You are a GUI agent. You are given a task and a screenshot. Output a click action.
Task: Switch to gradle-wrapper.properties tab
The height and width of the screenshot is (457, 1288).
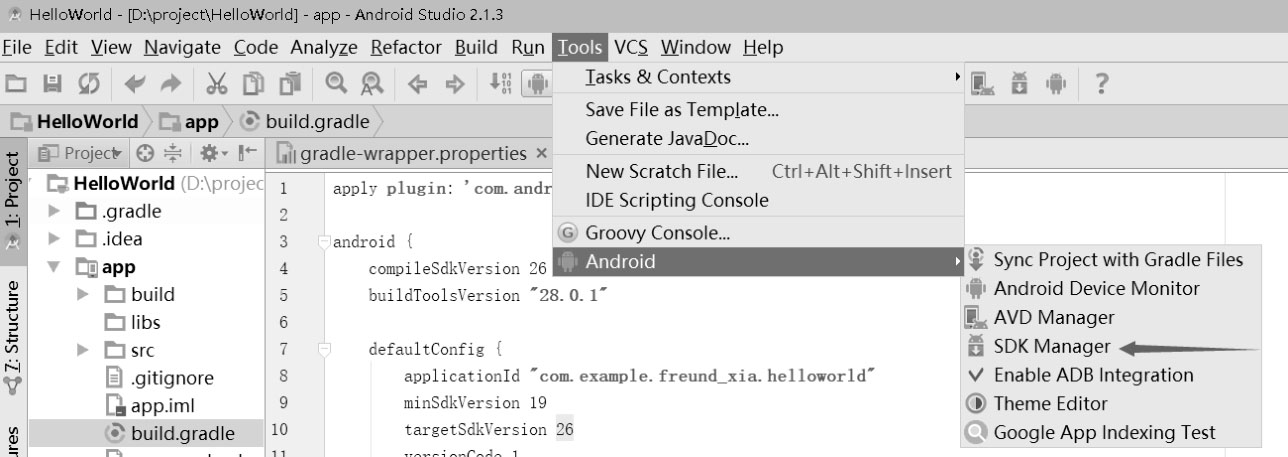point(411,154)
